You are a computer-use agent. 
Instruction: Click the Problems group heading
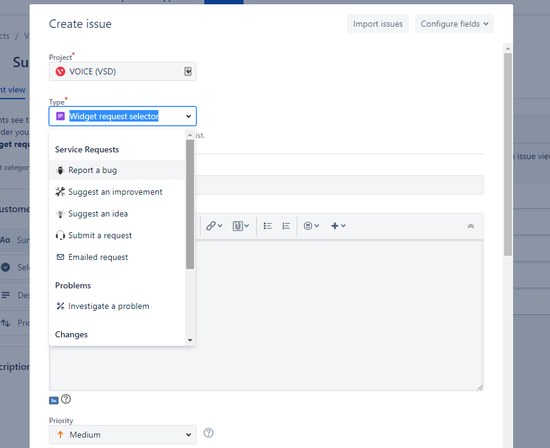pyautogui.click(x=73, y=286)
